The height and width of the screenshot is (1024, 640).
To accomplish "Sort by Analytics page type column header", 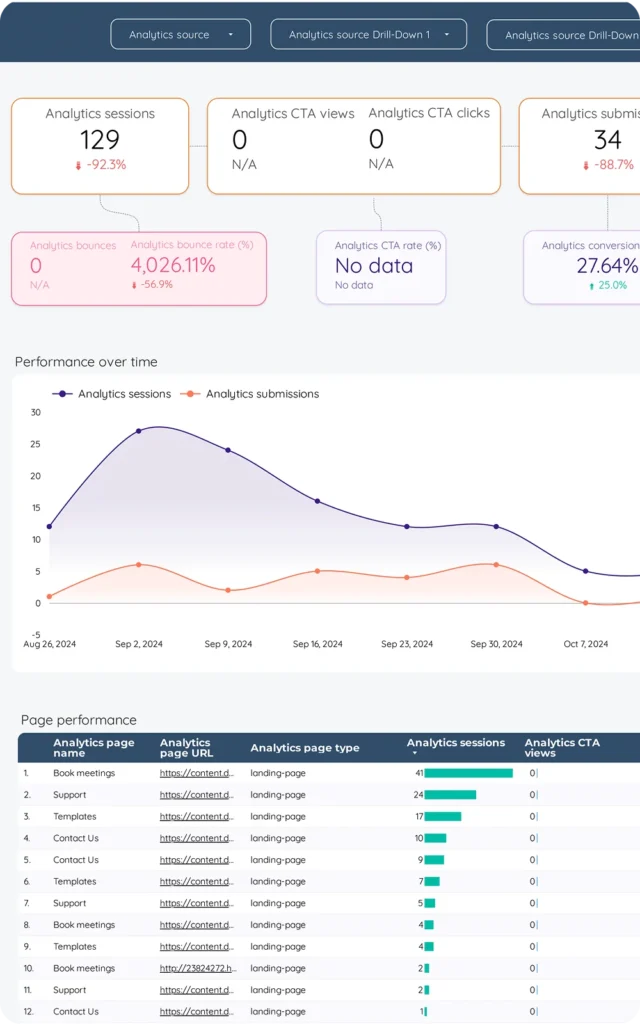I will pyautogui.click(x=305, y=748).
